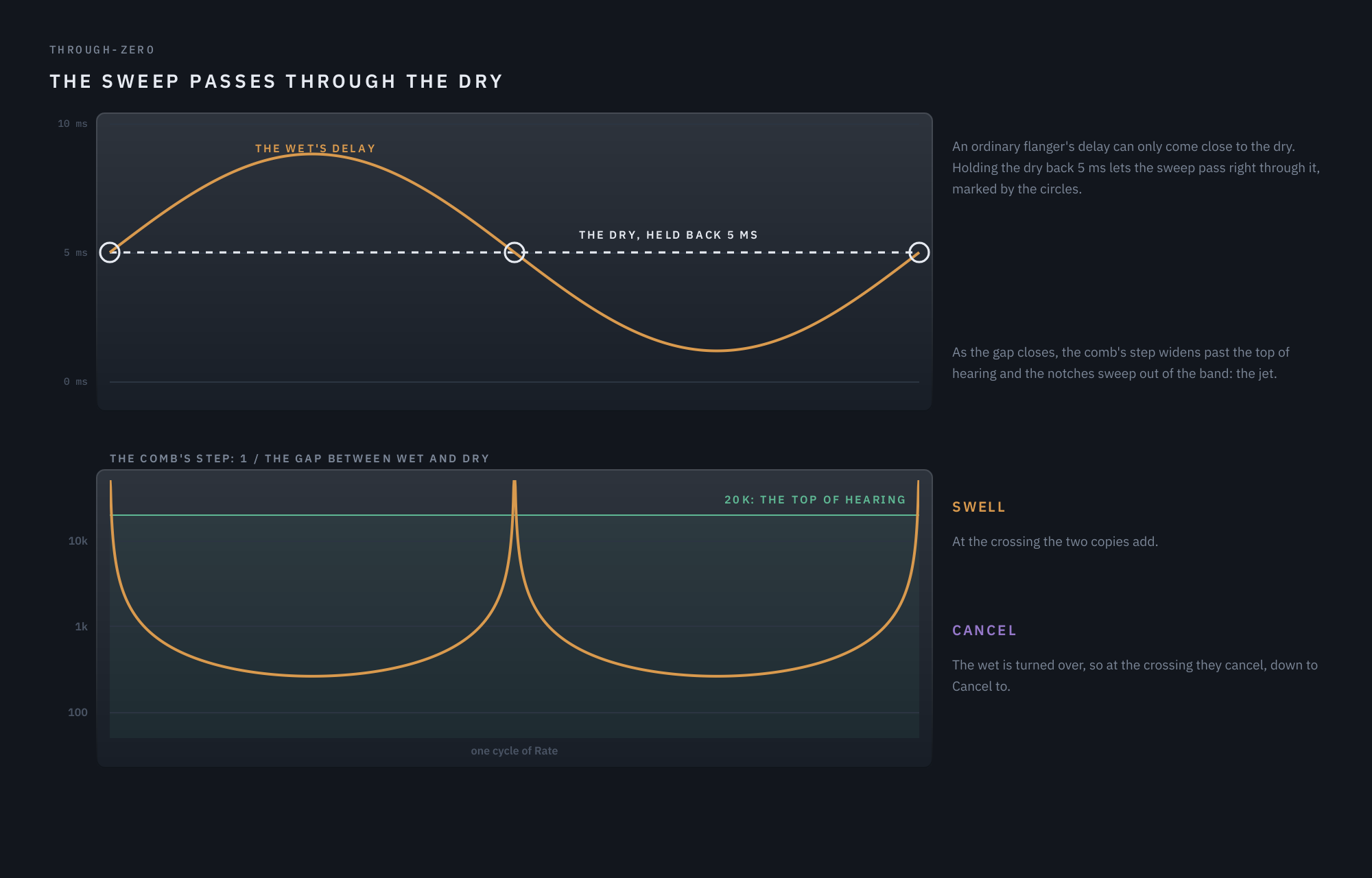Click the 1k frequency axis label
This screenshot has width=1372, height=878.
pos(81,626)
